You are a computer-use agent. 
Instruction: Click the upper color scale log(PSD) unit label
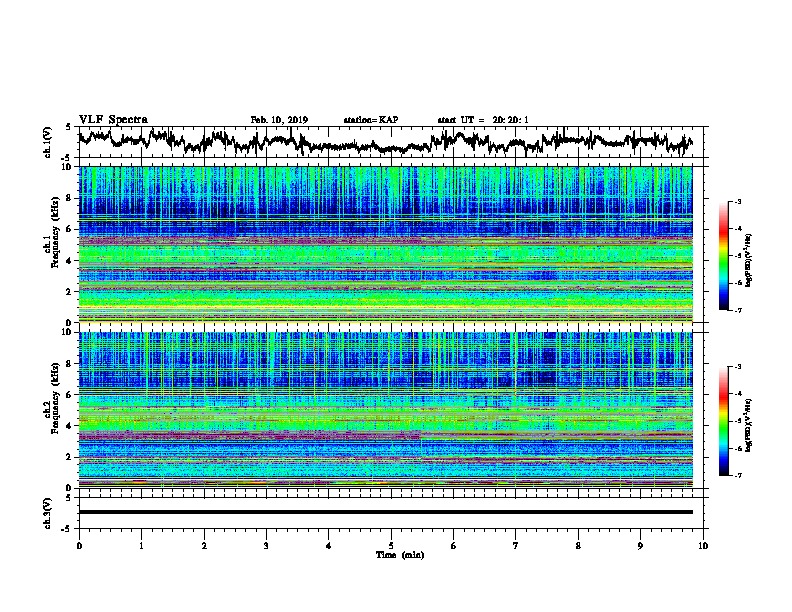748,261
